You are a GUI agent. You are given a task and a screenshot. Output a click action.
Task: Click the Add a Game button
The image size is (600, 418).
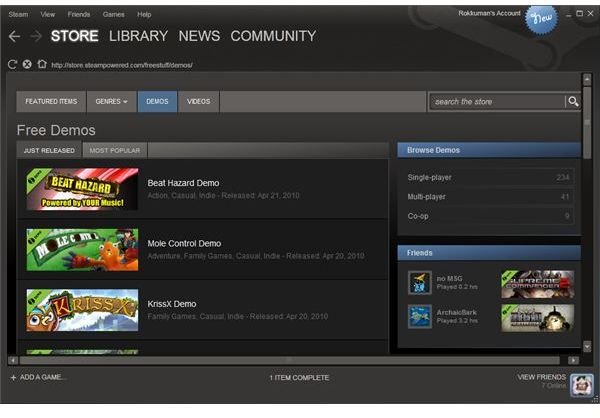(x=38, y=377)
